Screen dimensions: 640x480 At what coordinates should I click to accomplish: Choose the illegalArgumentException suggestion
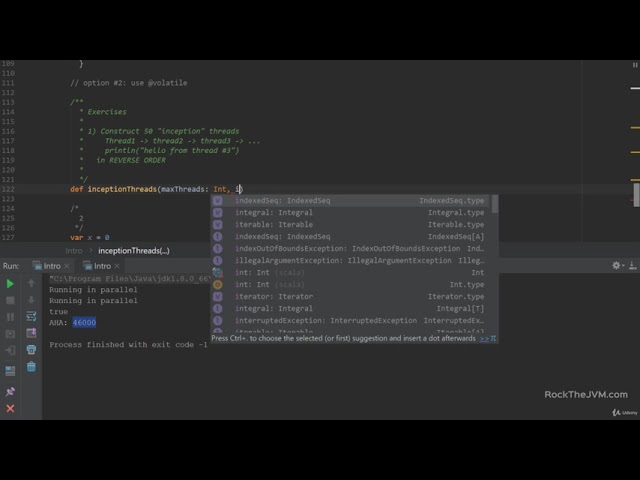pyautogui.click(x=351, y=260)
